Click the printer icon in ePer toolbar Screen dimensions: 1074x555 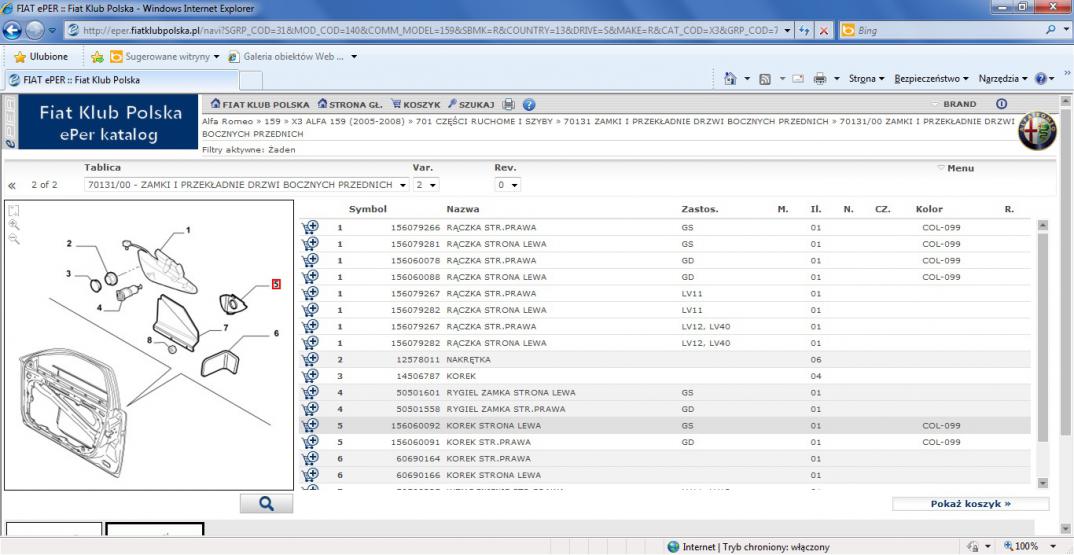click(x=508, y=105)
